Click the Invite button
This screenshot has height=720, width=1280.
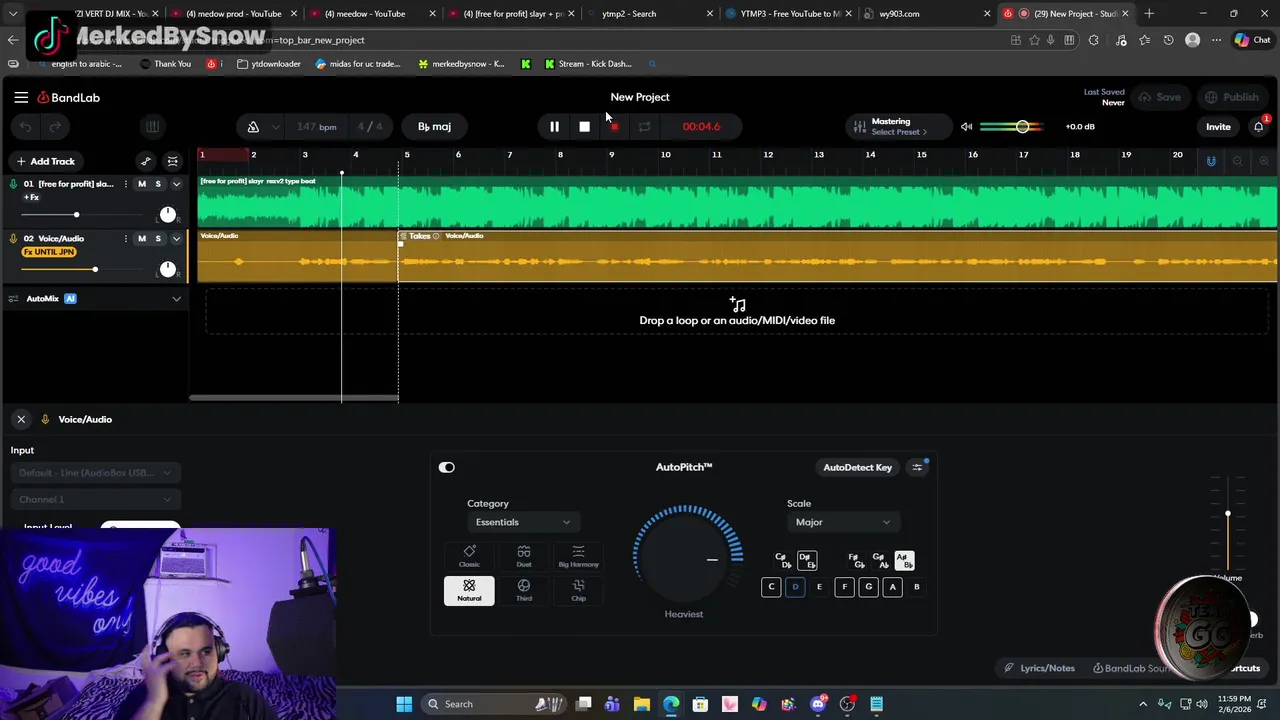tap(1218, 127)
